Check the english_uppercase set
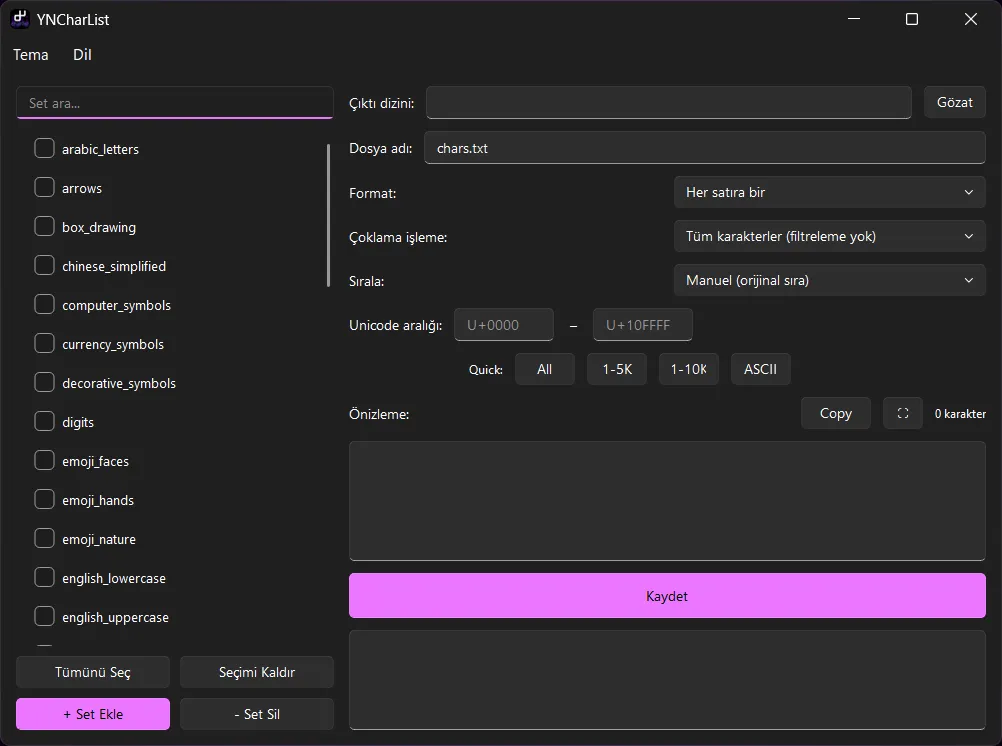The image size is (1002, 746). 44,616
